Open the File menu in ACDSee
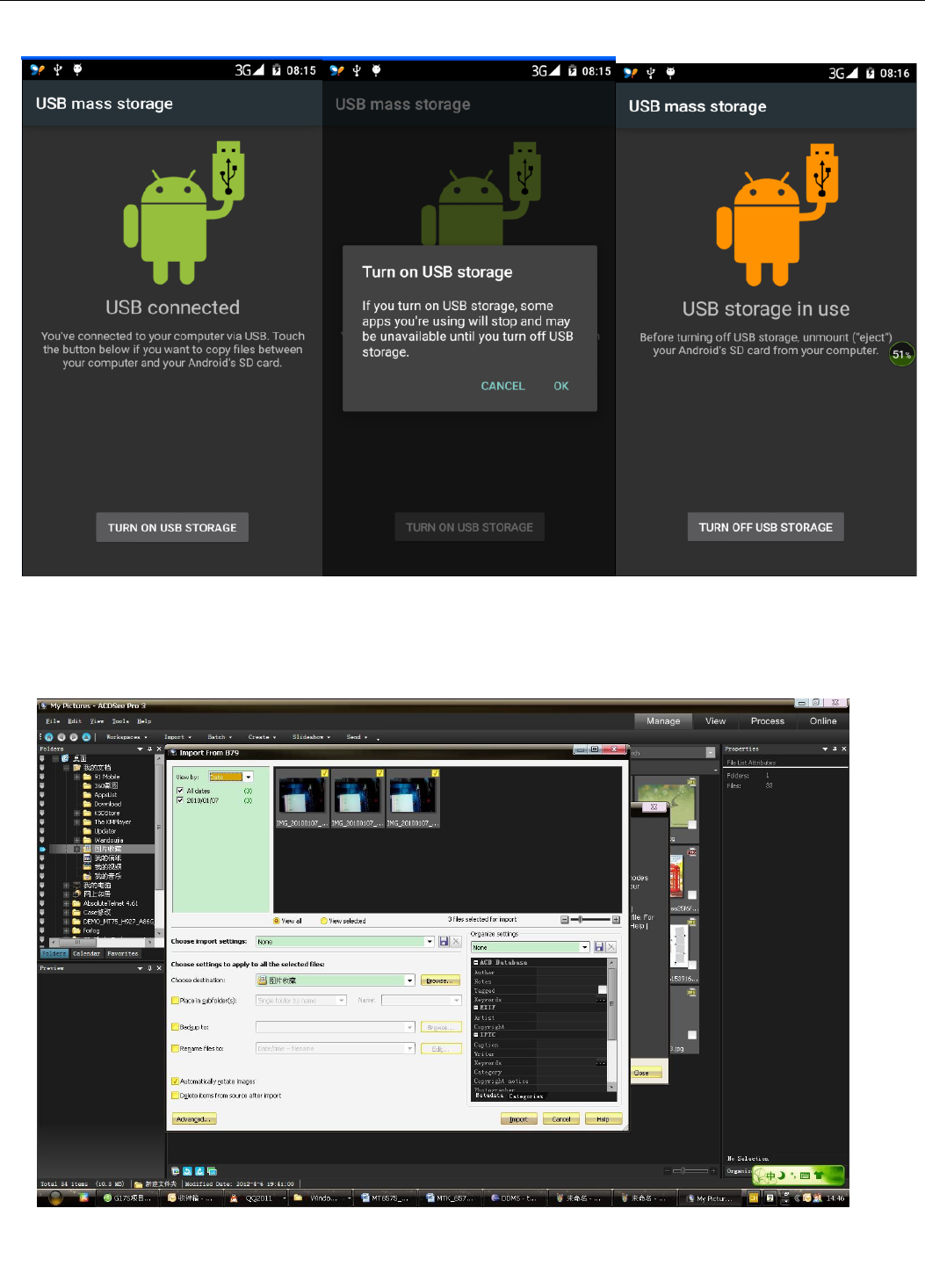This screenshot has width=925, height=1288. click(53, 721)
